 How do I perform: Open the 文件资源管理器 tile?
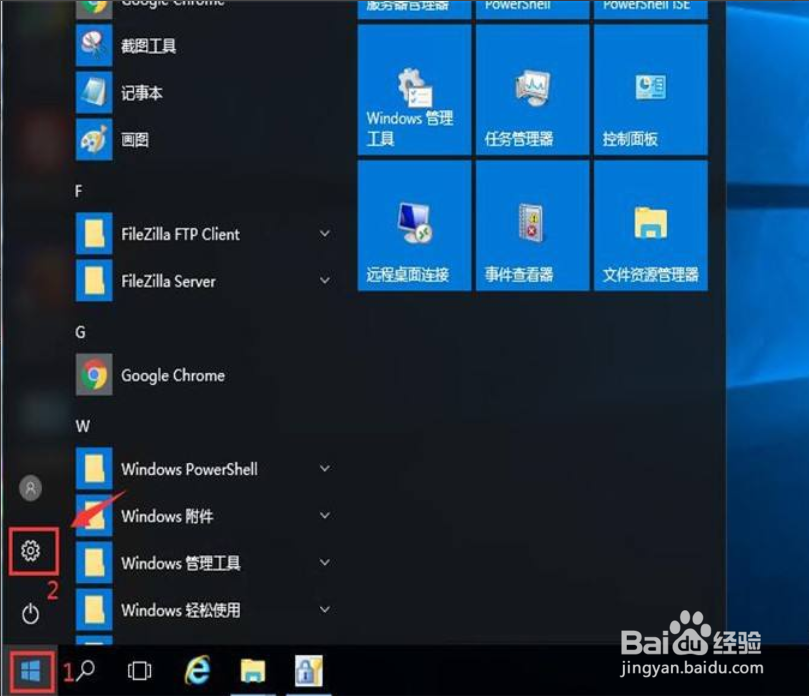pyautogui.click(x=651, y=225)
